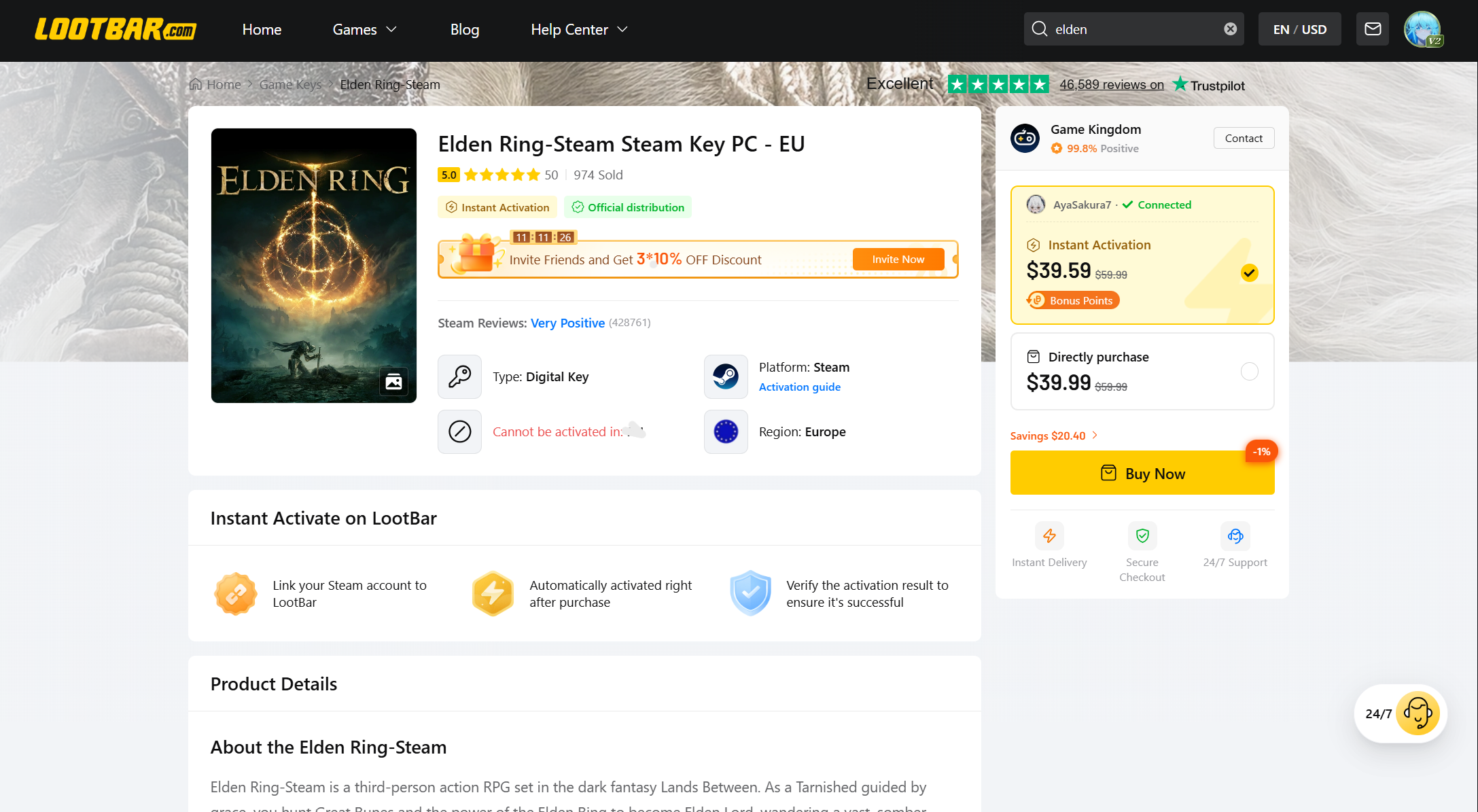Expand the Help Center dropdown menu

click(580, 29)
